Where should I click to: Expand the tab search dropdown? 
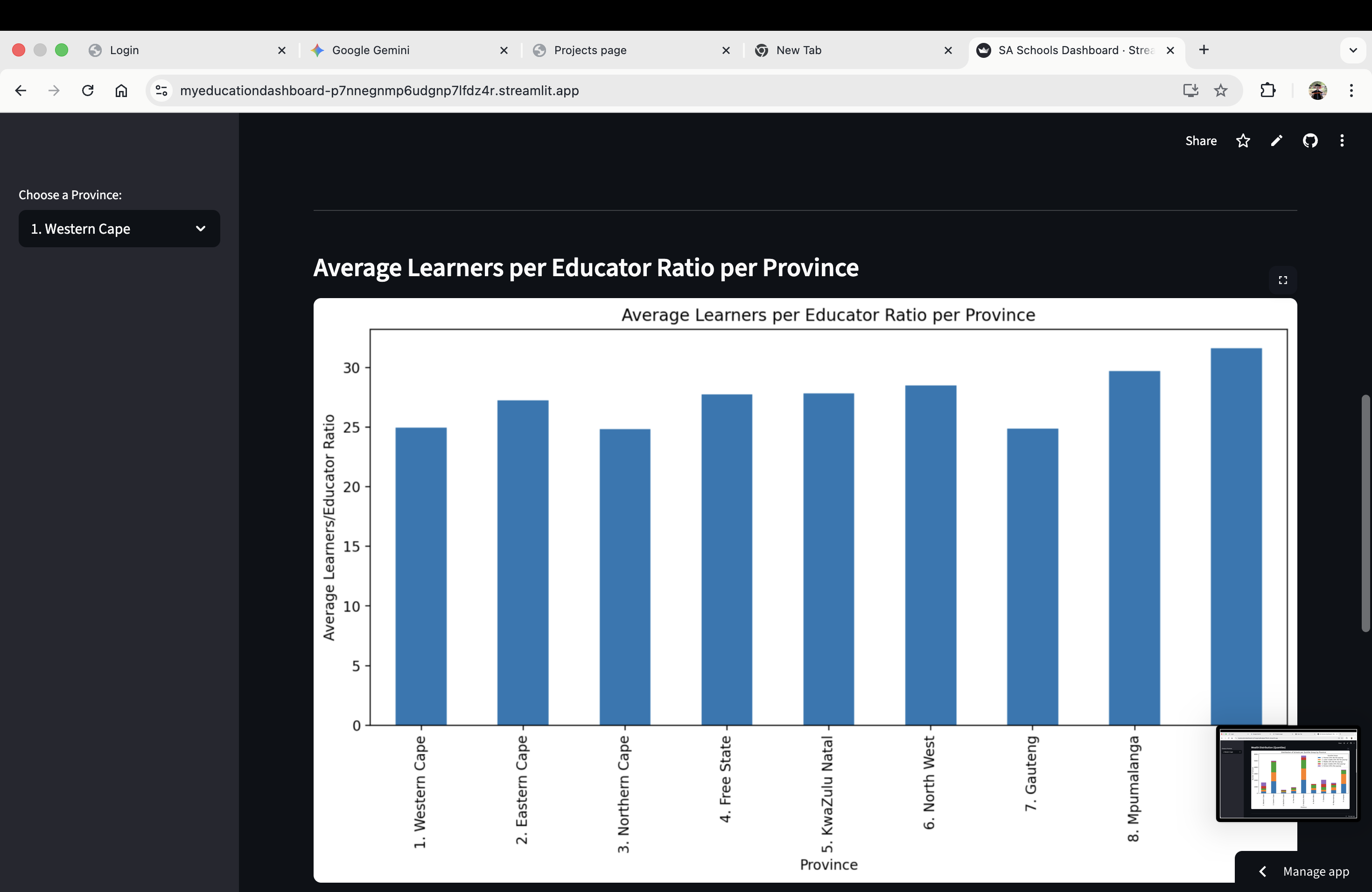[x=1353, y=50]
